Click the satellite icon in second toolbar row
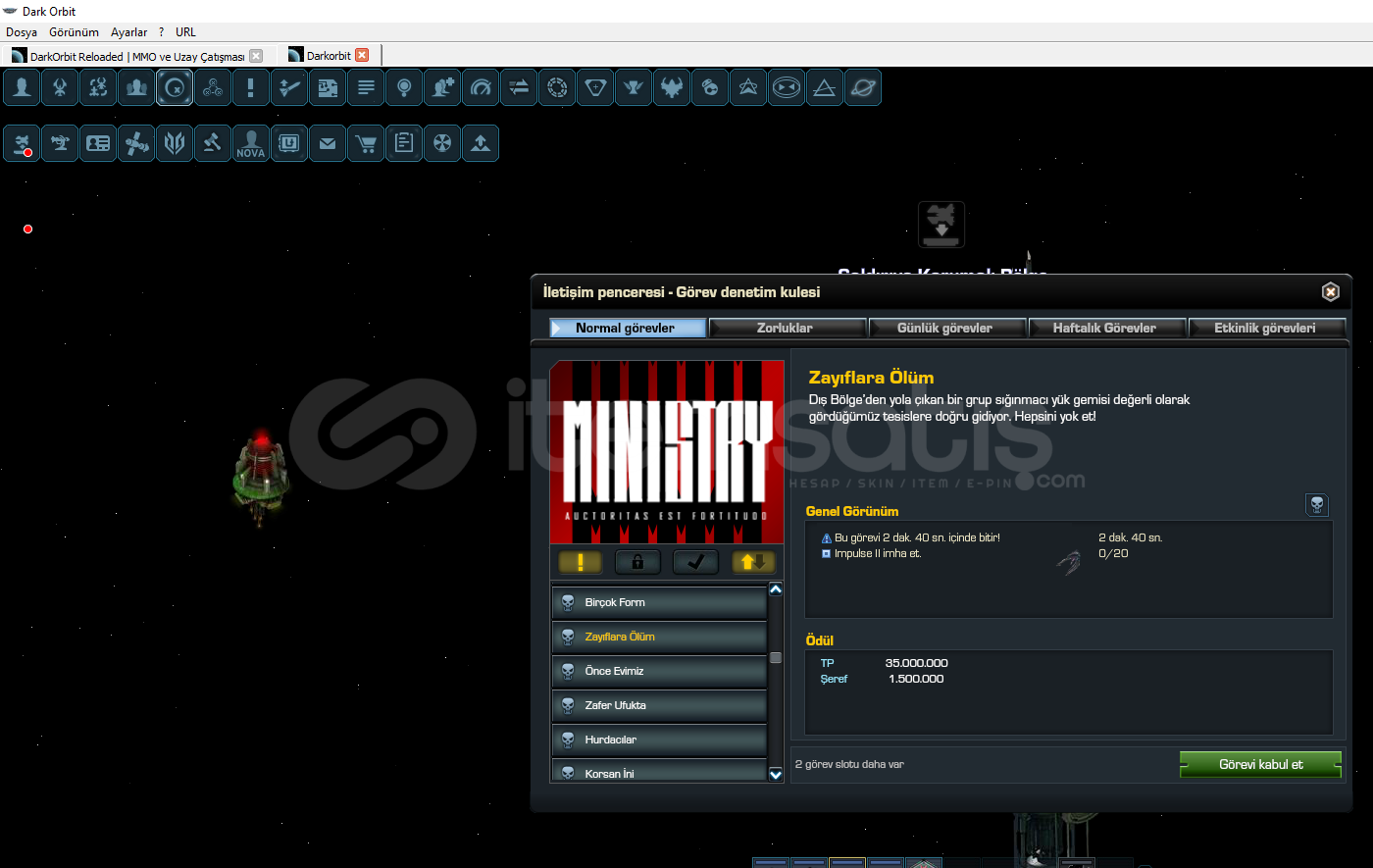This screenshot has height=868, width=1373. coord(136,143)
